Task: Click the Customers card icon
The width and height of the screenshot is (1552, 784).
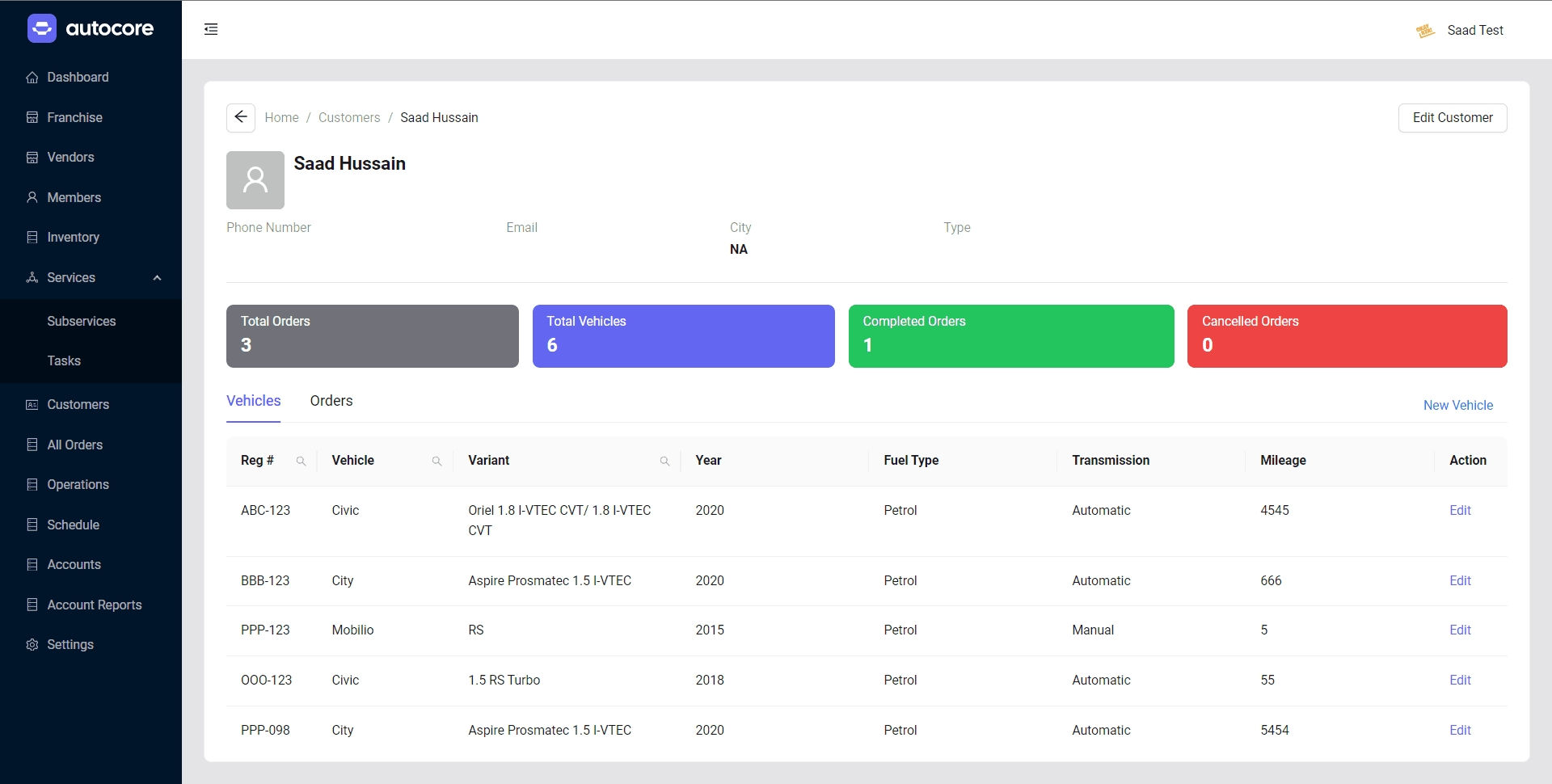Action: point(32,404)
